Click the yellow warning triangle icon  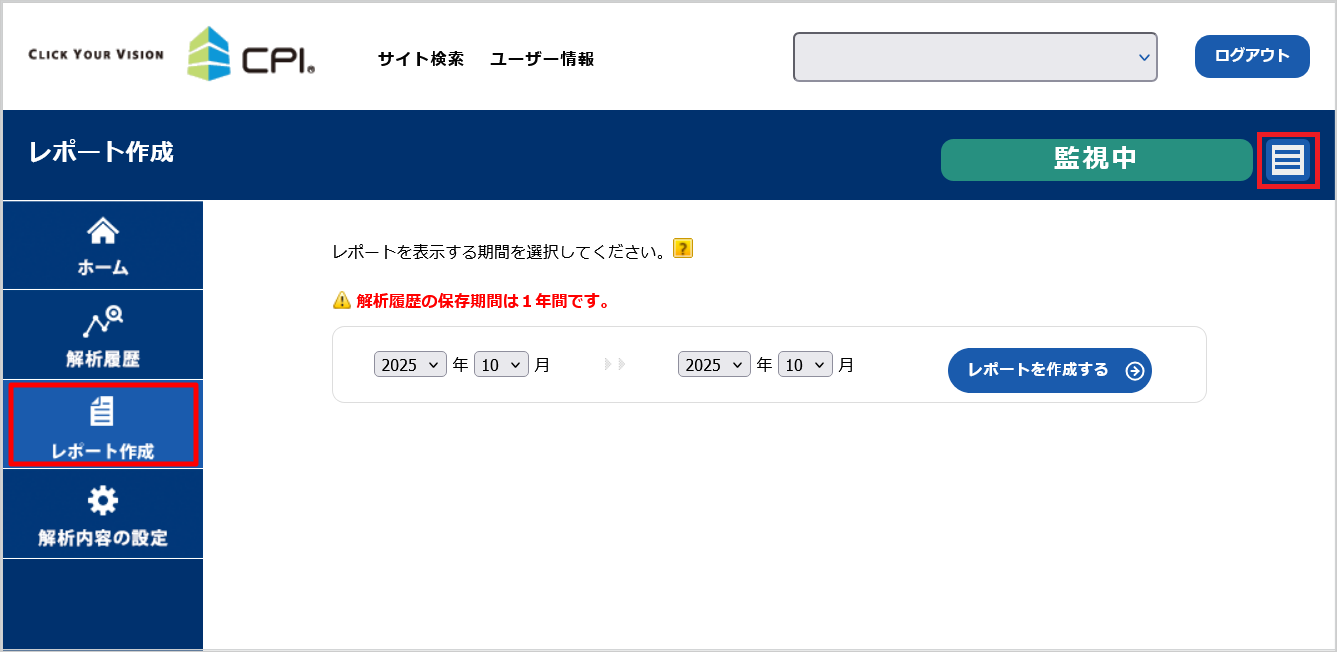point(342,300)
